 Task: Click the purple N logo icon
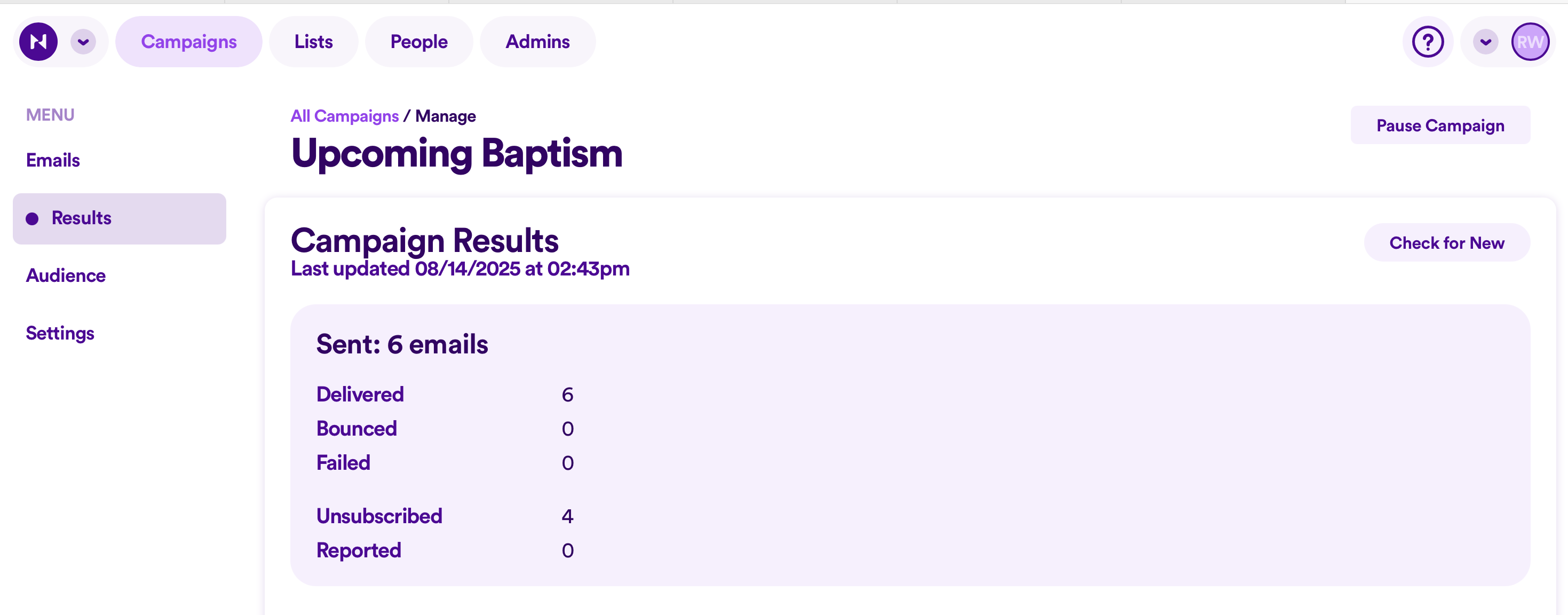(38, 42)
